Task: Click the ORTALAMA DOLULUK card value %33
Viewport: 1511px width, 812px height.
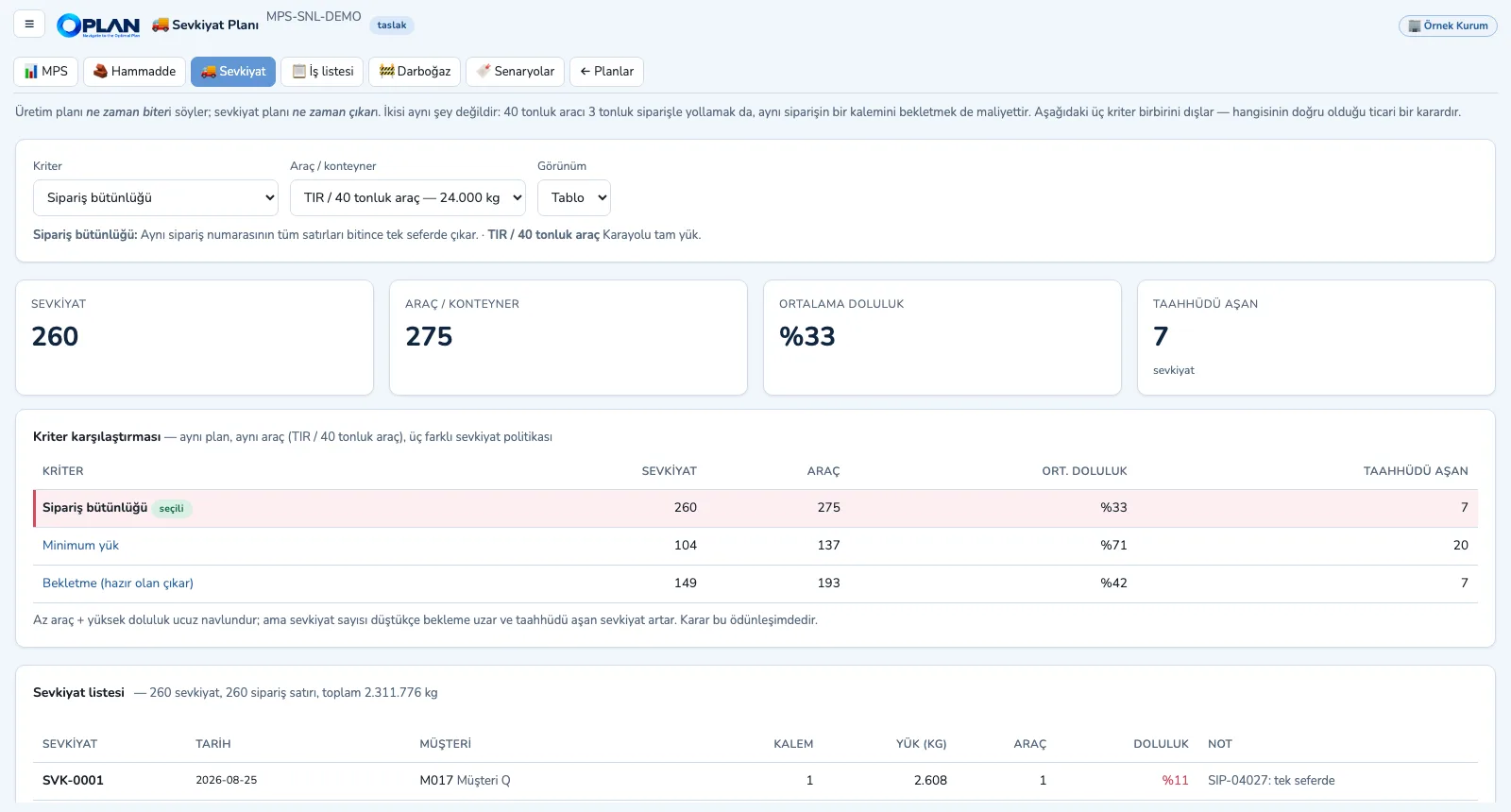Action: (807, 336)
